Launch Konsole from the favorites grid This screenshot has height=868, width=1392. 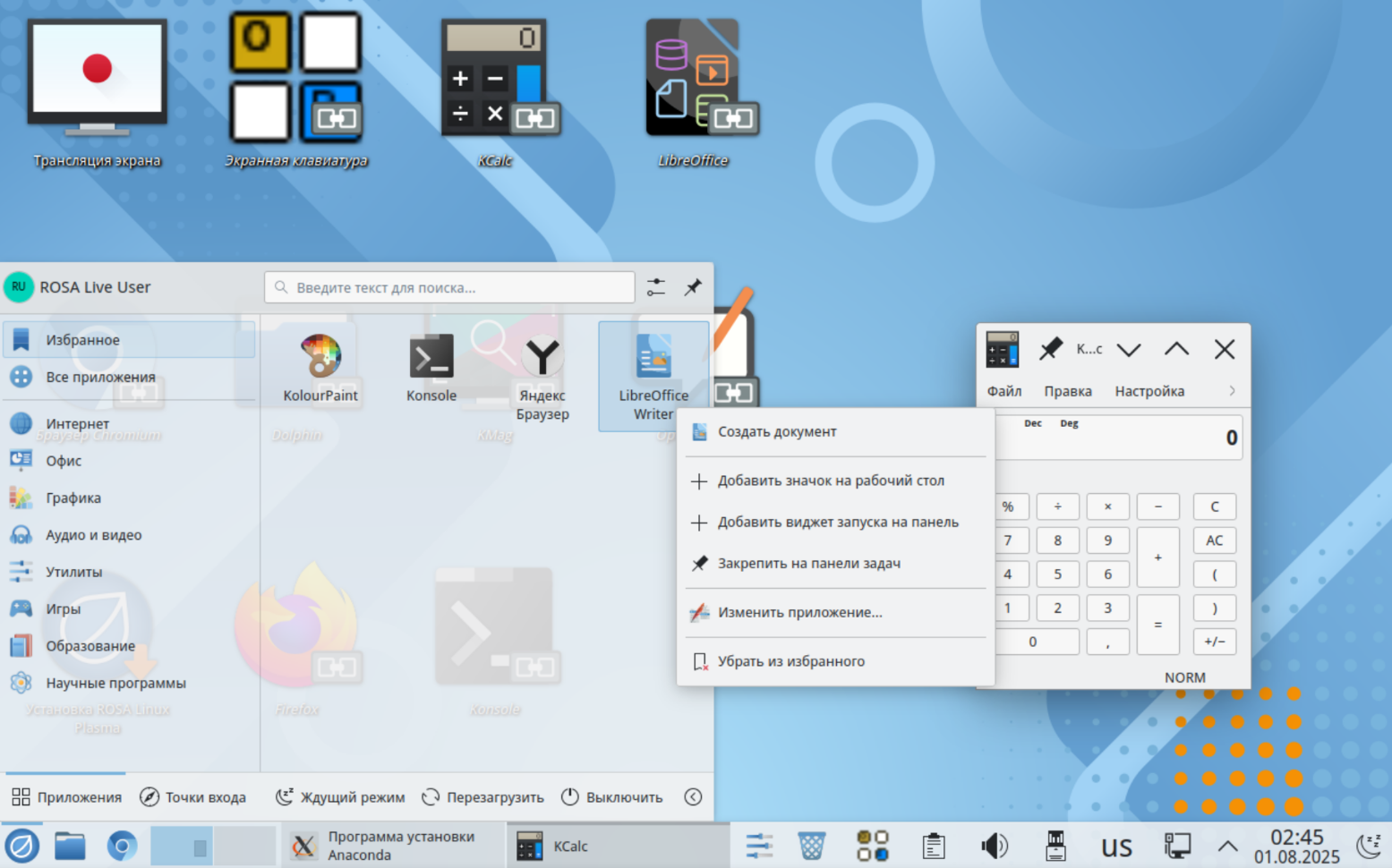pos(431,367)
